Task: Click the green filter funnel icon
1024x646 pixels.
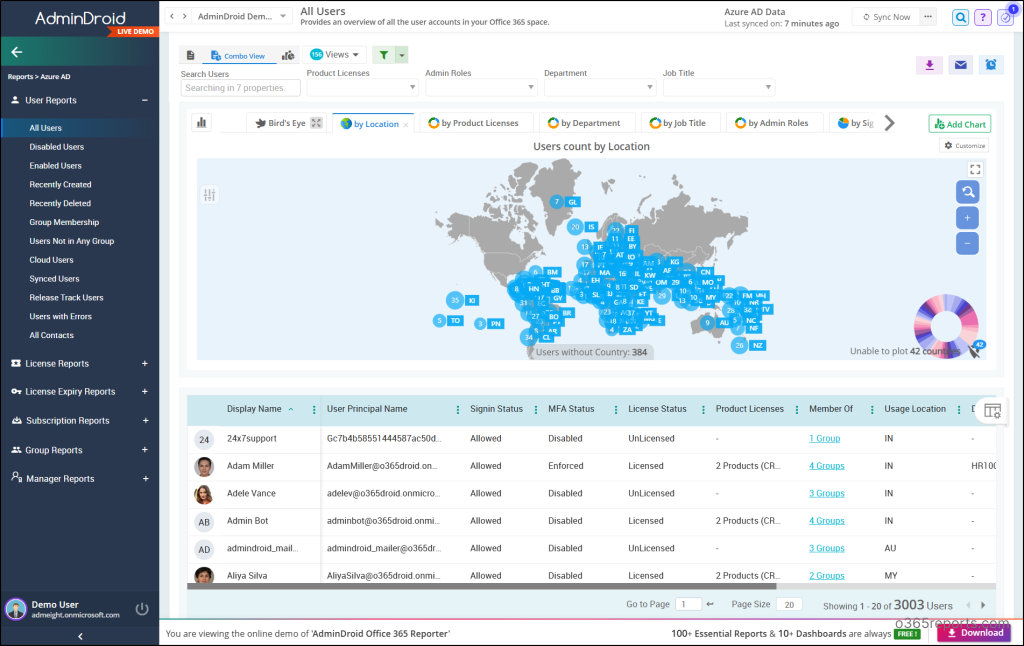Action: click(x=384, y=55)
